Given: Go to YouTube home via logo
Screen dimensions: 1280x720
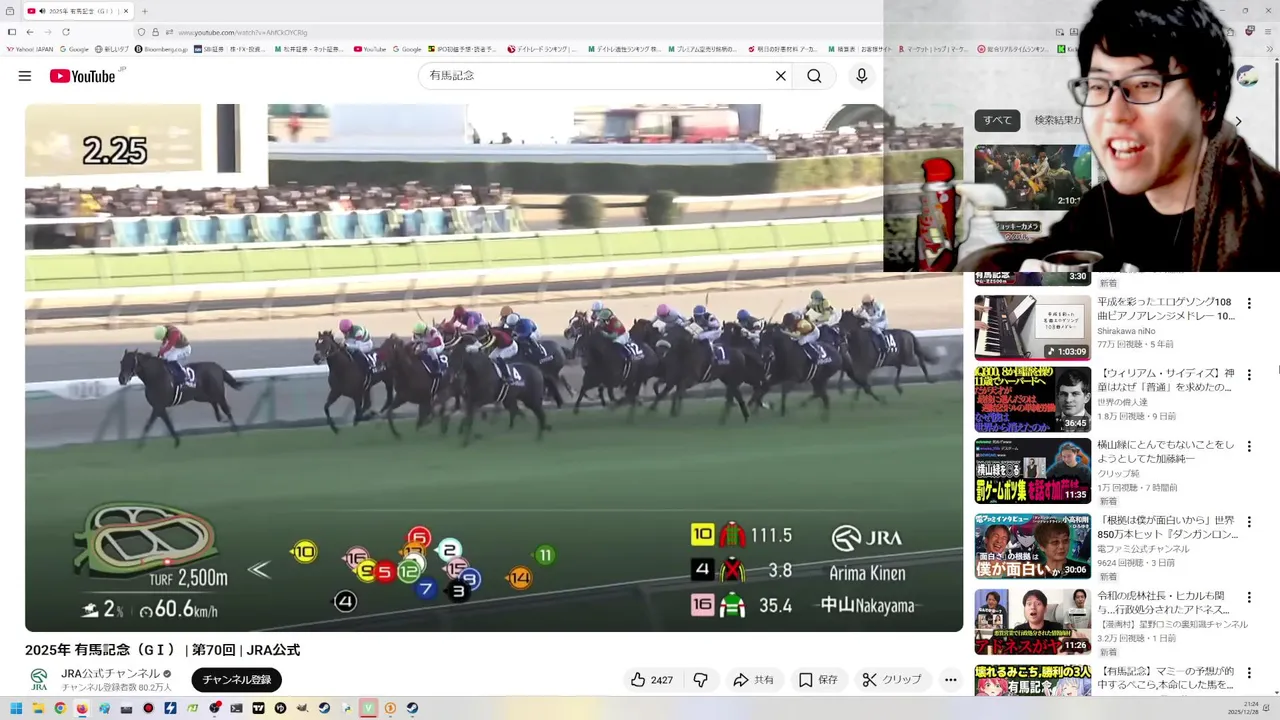Looking at the screenshot, I should (x=82, y=76).
